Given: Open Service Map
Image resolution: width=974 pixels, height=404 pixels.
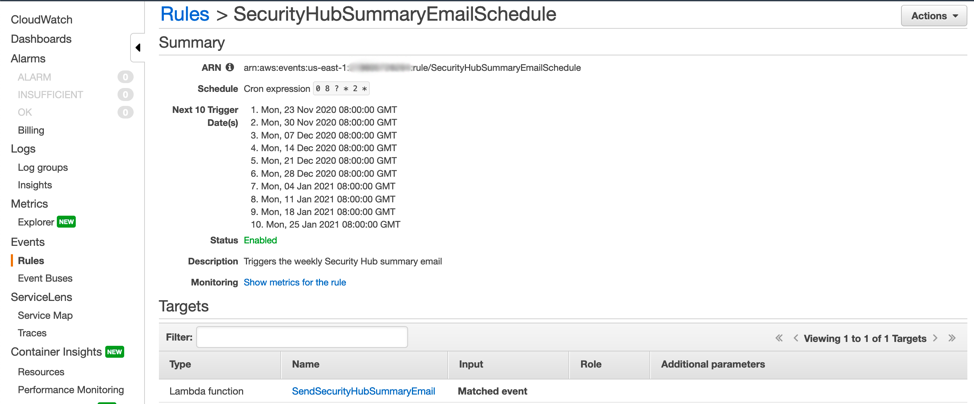Looking at the screenshot, I should (45, 316).
